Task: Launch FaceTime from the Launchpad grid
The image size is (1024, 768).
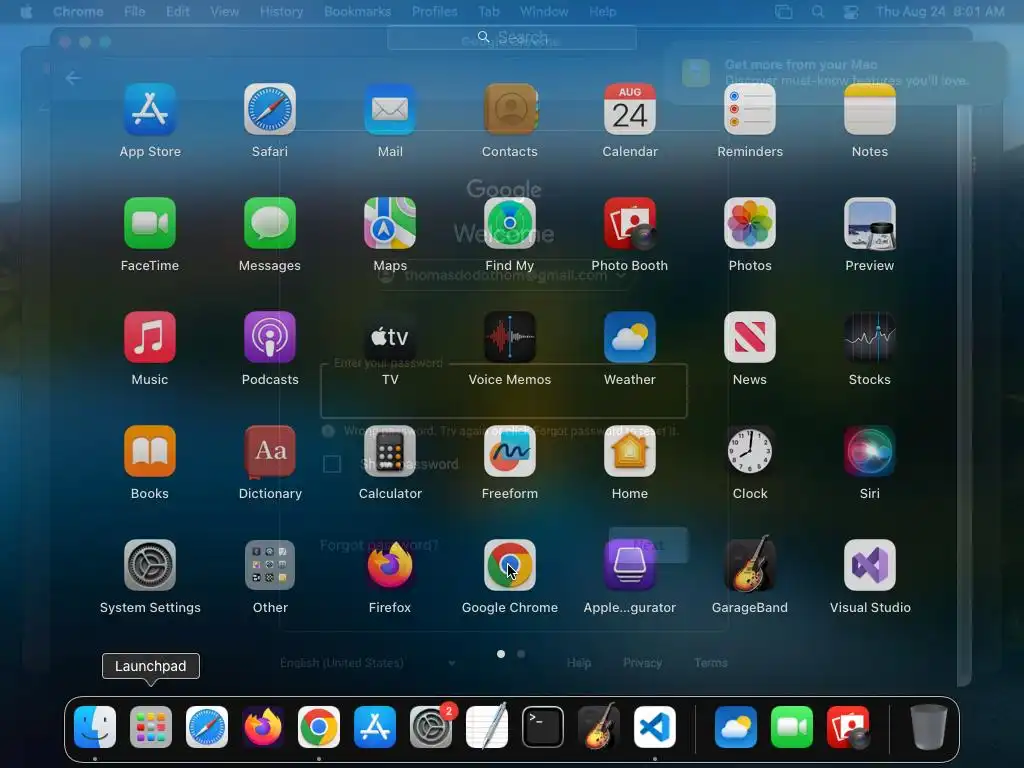Action: [x=150, y=223]
